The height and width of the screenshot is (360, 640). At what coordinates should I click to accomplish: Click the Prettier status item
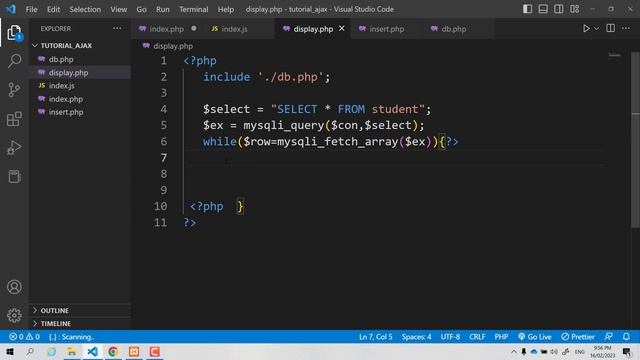pyautogui.click(x=578, y=337)
